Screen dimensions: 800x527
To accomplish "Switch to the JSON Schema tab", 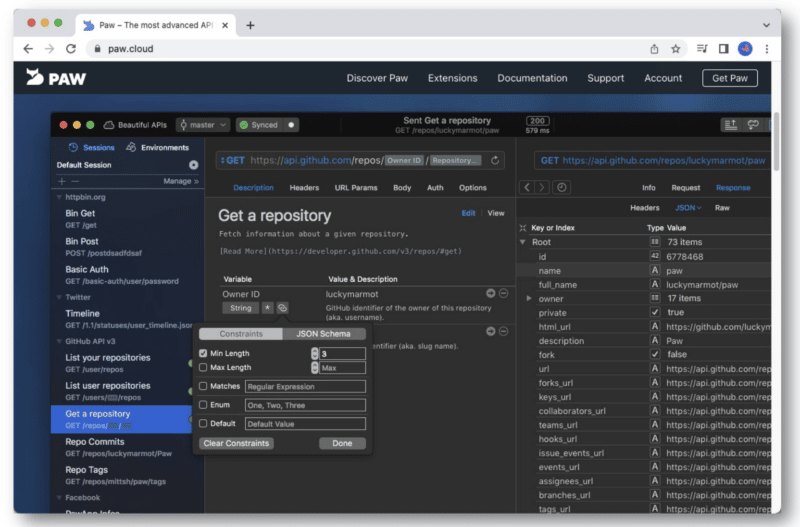I will [x=322, y=334].
